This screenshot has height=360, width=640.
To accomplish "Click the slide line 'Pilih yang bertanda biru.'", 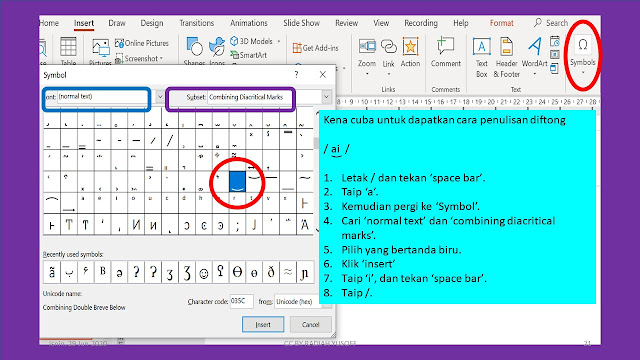I will (x=401, y=250).
